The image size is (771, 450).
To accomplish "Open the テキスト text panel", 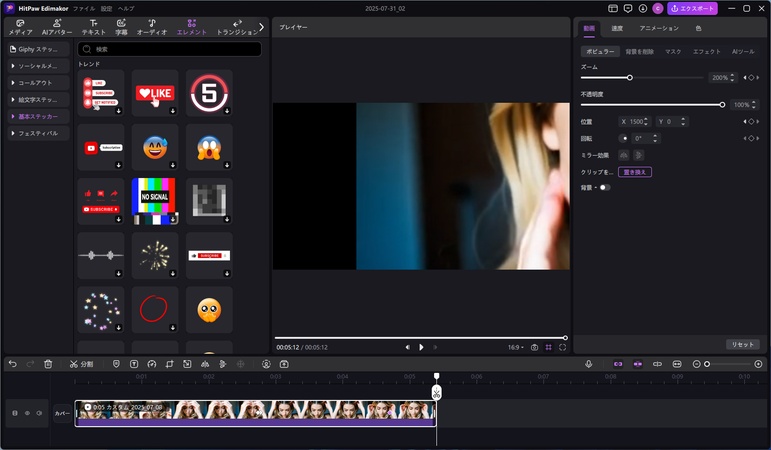I will [x=93, y=28].
